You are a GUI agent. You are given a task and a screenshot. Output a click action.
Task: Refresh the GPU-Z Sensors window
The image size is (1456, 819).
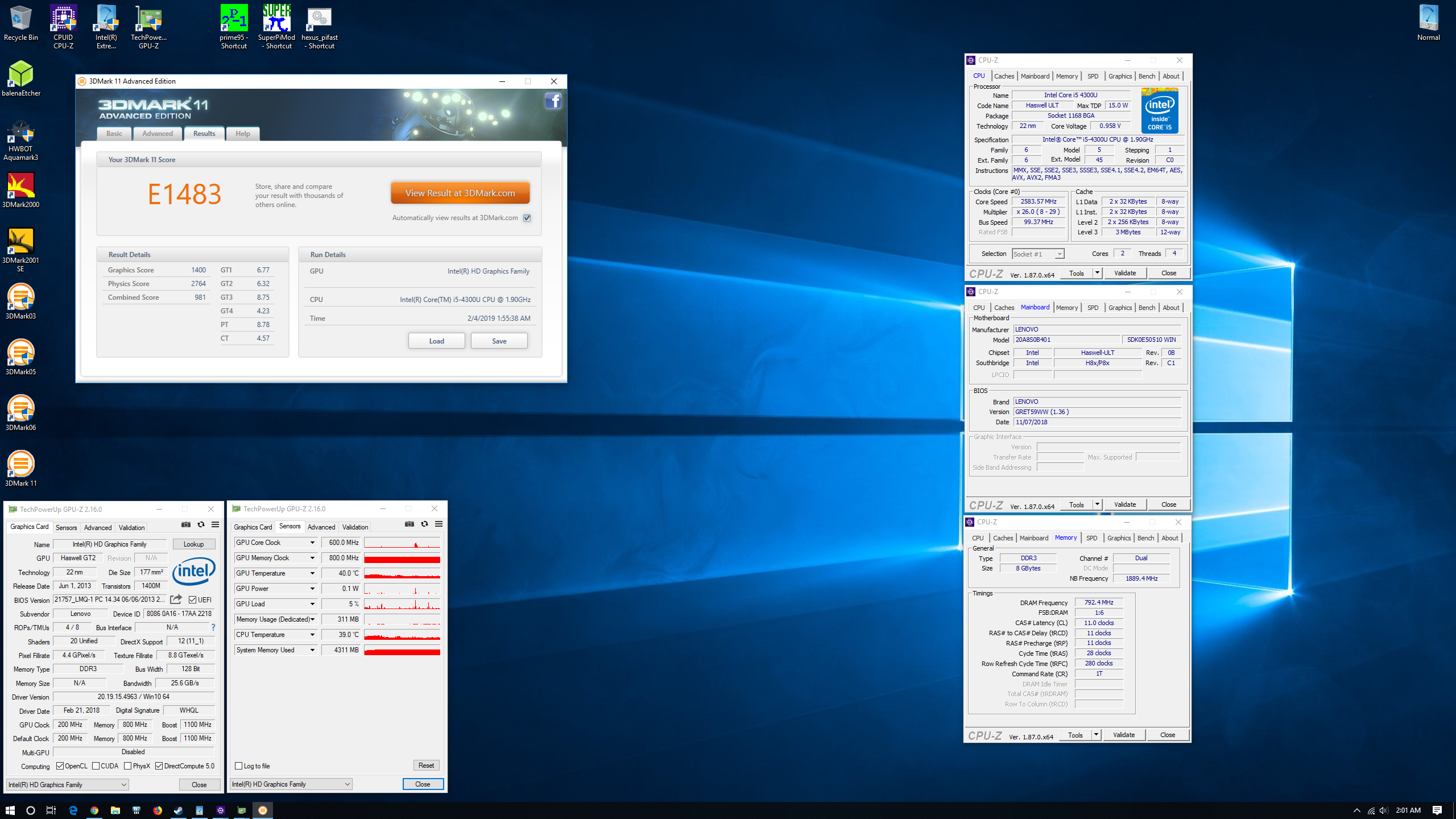[x=424, y=524]
